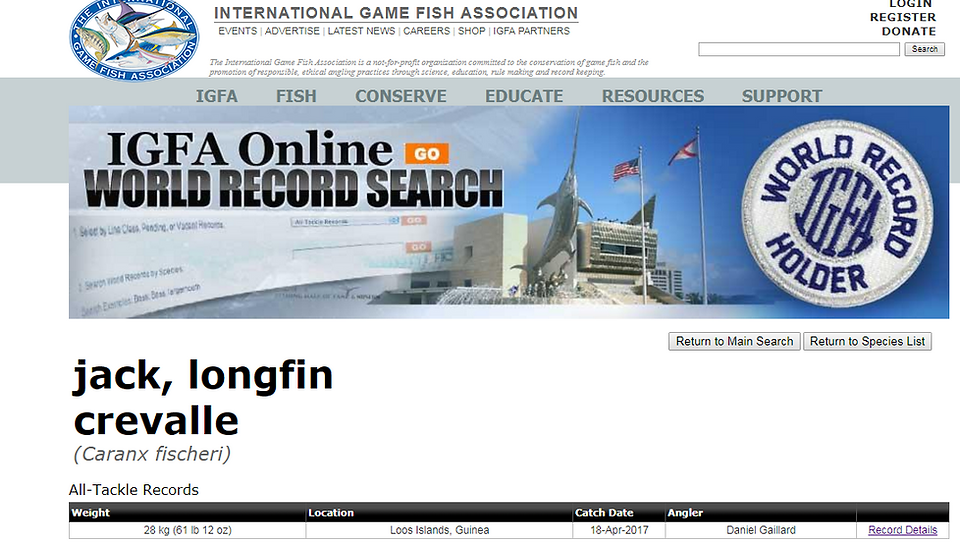960x551 pixels.
Task: Click the IGFA circular fish logo
Action: 134,40
